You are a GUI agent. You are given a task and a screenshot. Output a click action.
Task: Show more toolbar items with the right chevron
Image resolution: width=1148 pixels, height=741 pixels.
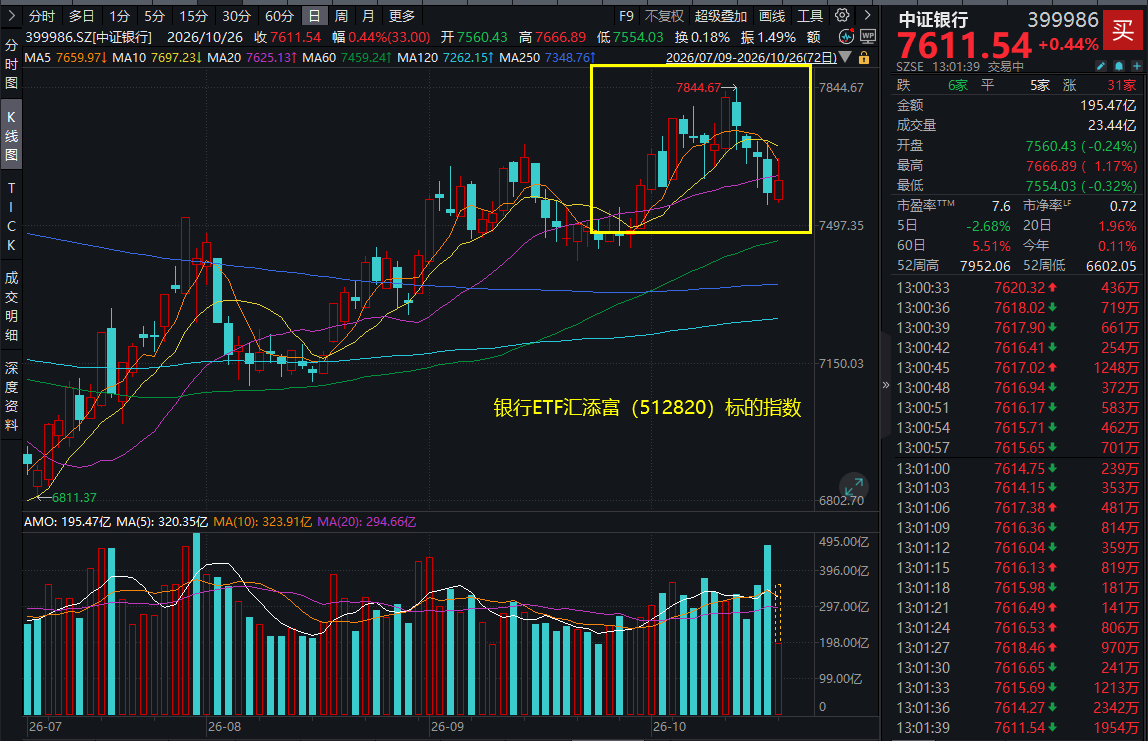[x=868, y=15]
